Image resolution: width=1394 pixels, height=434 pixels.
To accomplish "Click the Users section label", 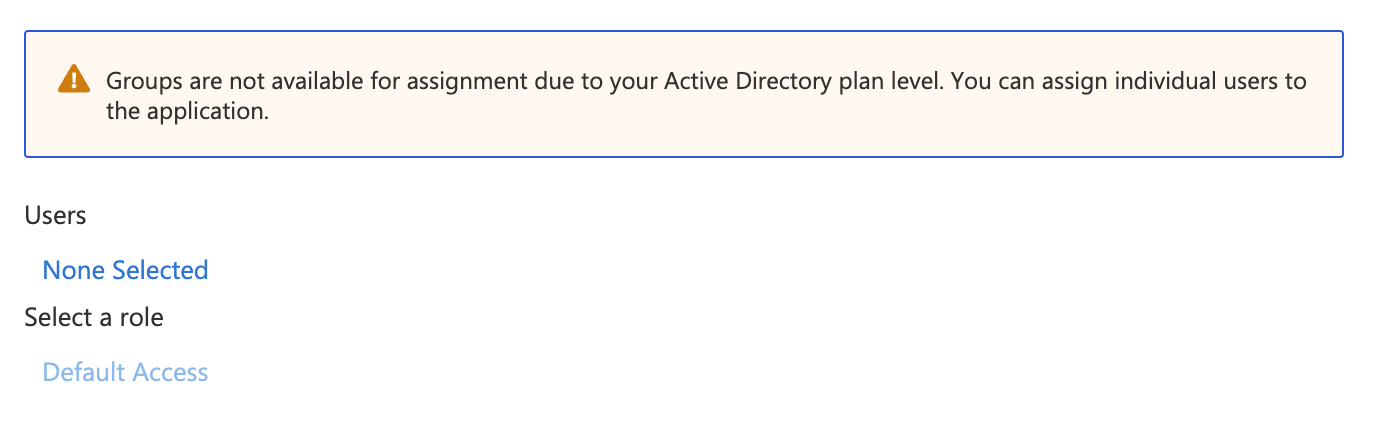I will [55, 215].
